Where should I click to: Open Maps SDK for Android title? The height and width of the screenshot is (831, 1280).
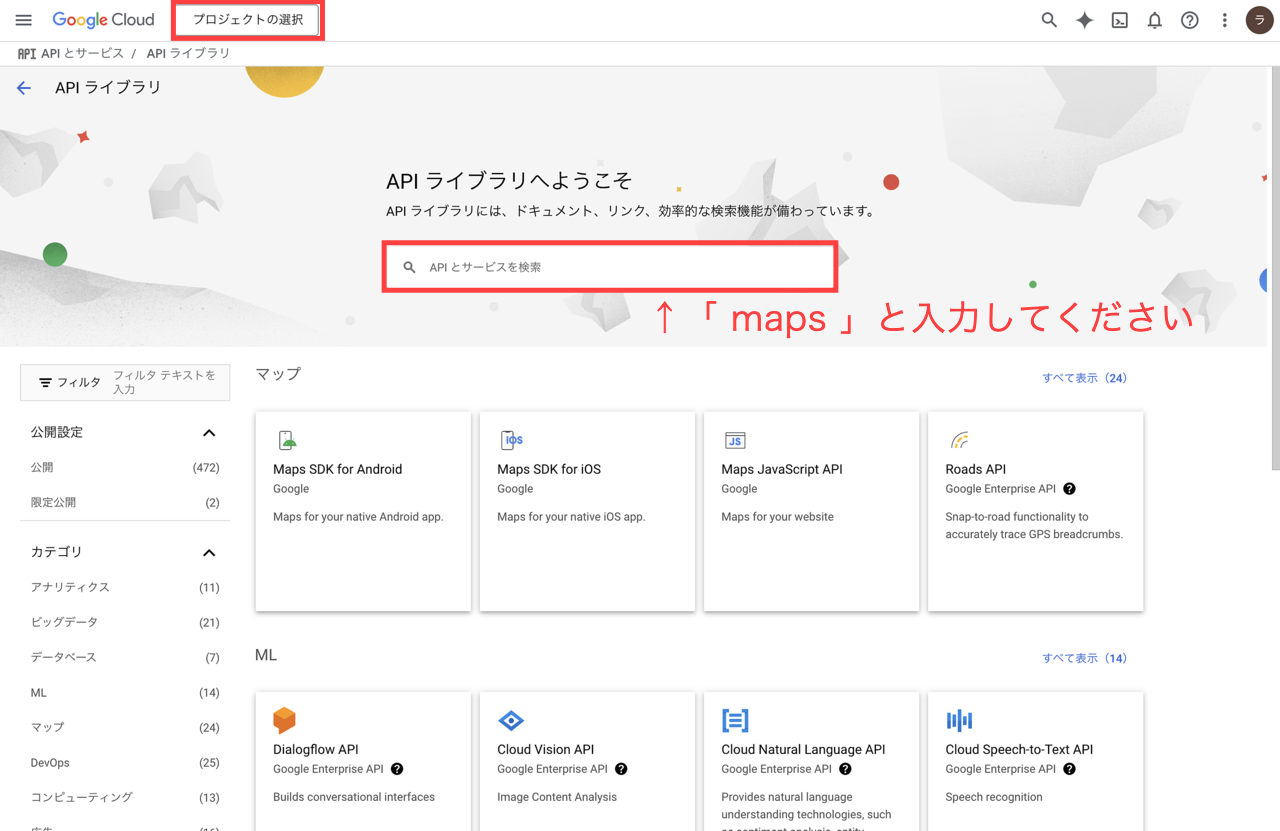(x=337, y=469)
